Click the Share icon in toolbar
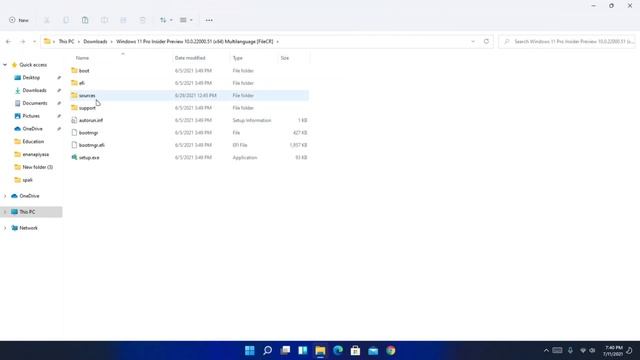The width and height of the screenshot is (640, 360). [123, 20]
